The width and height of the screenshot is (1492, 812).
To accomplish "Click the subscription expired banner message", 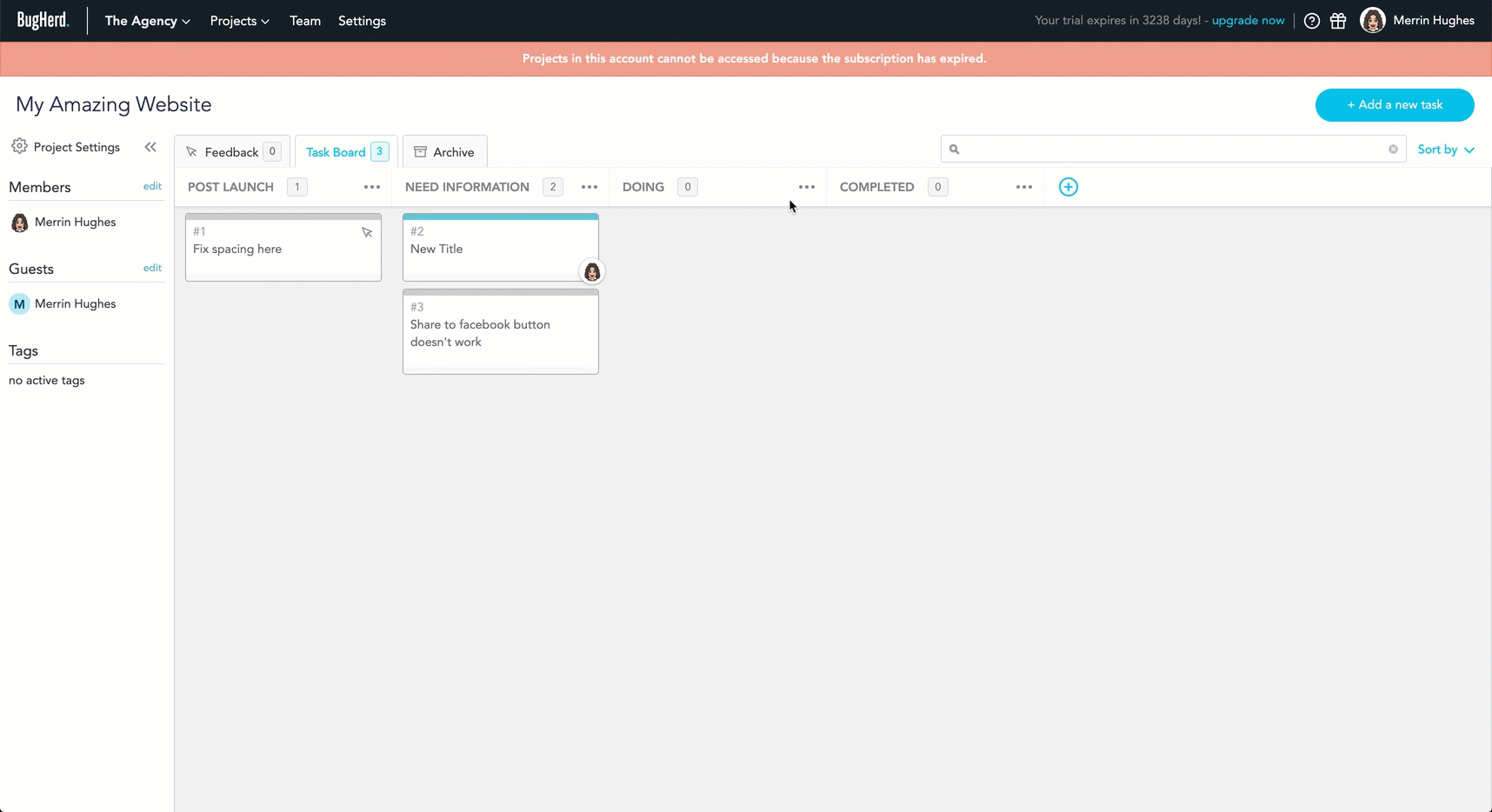I will [x=755, y=59].
